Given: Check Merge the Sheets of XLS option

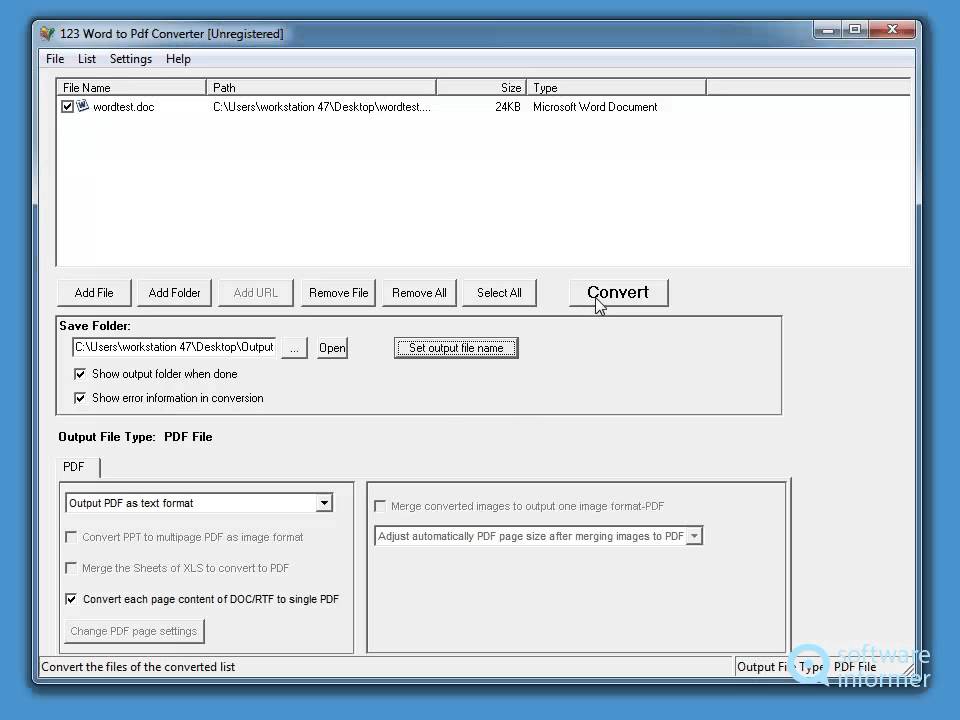Looking at the screenshot, I should click(x=71, y=568).
